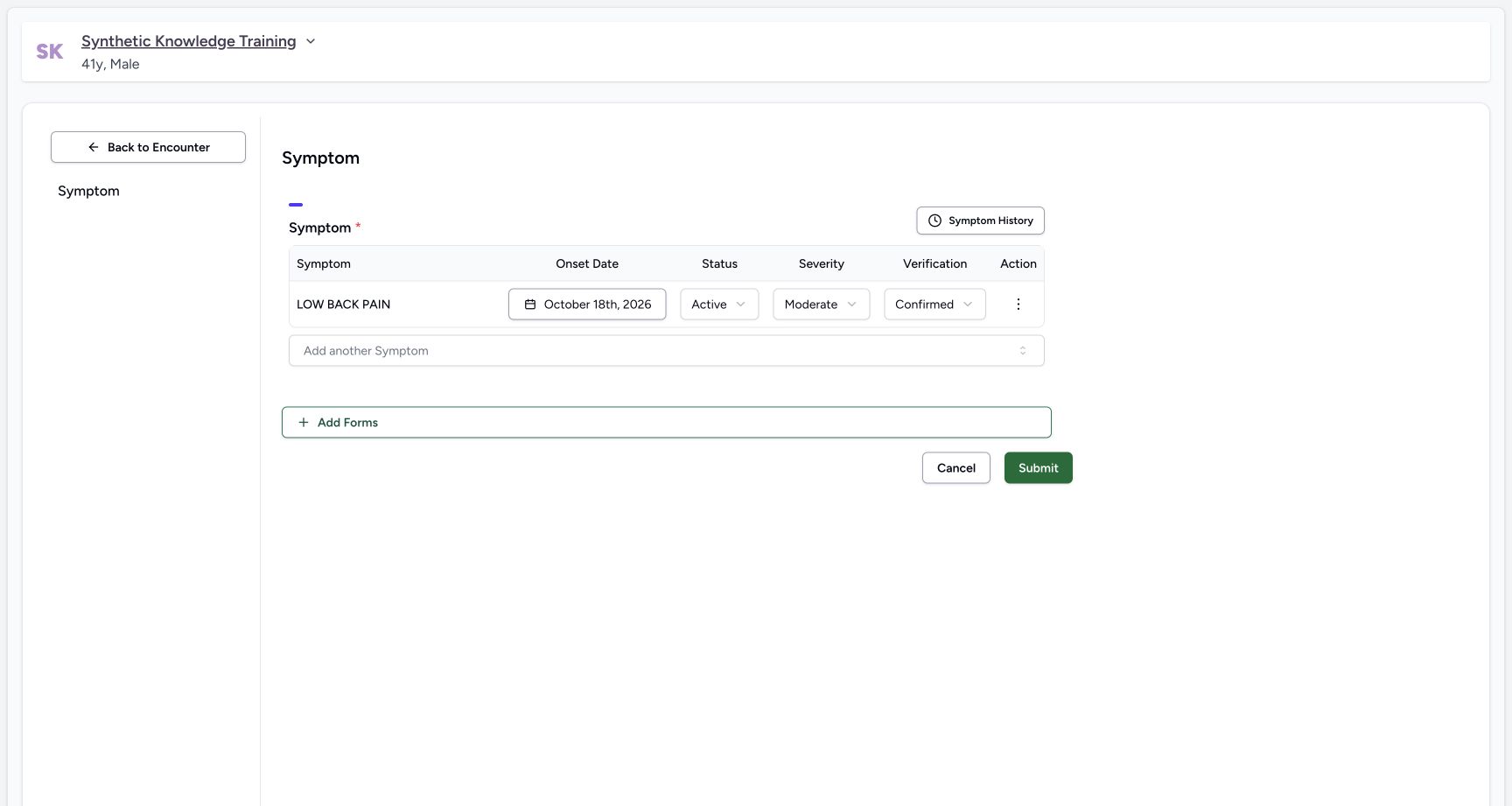1512x806 pixels.
Task: Open the October 18th, 2026 onset date picker
Action: point(587,305)
